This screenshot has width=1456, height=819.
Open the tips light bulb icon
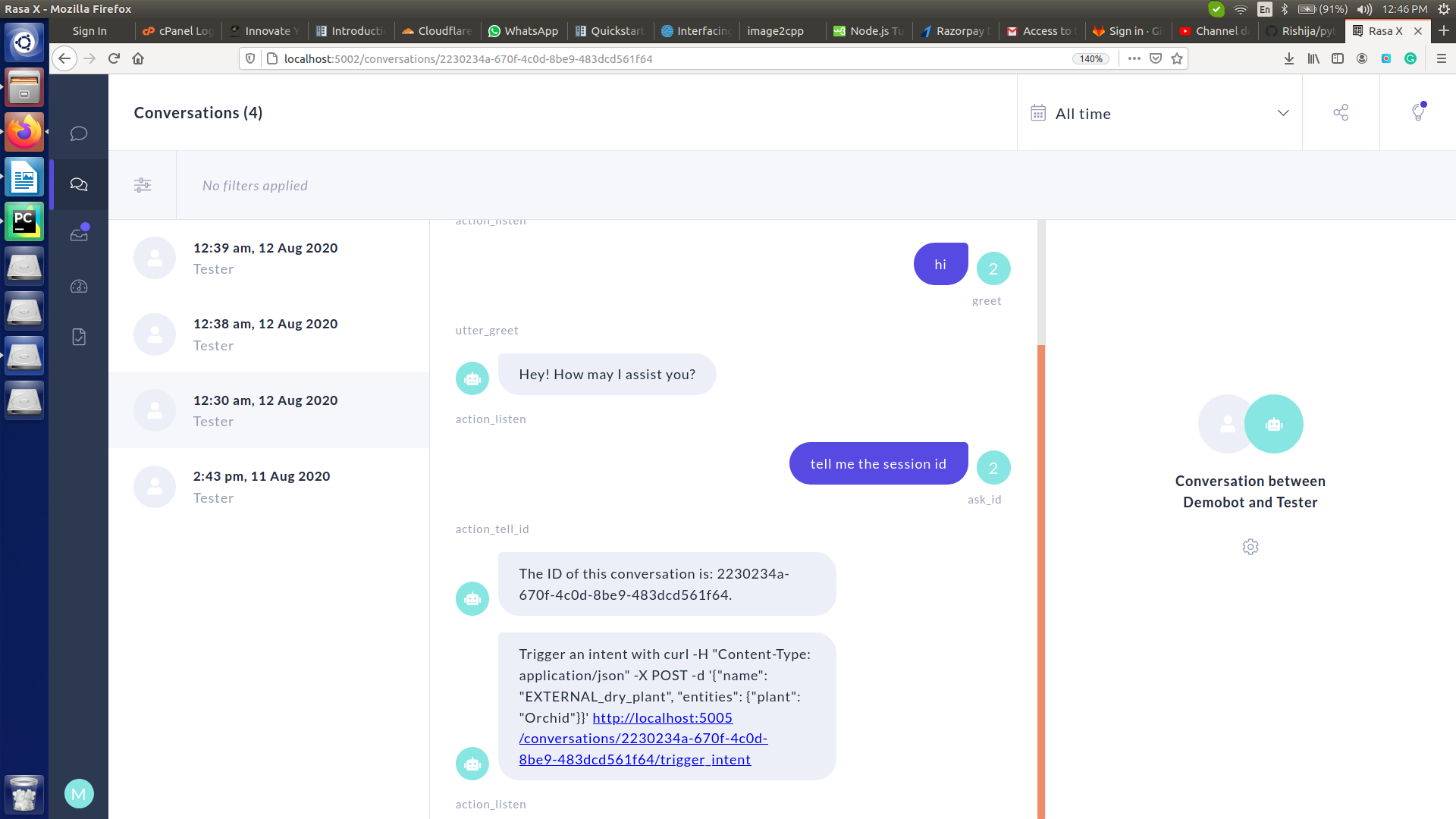[1419, 111]
